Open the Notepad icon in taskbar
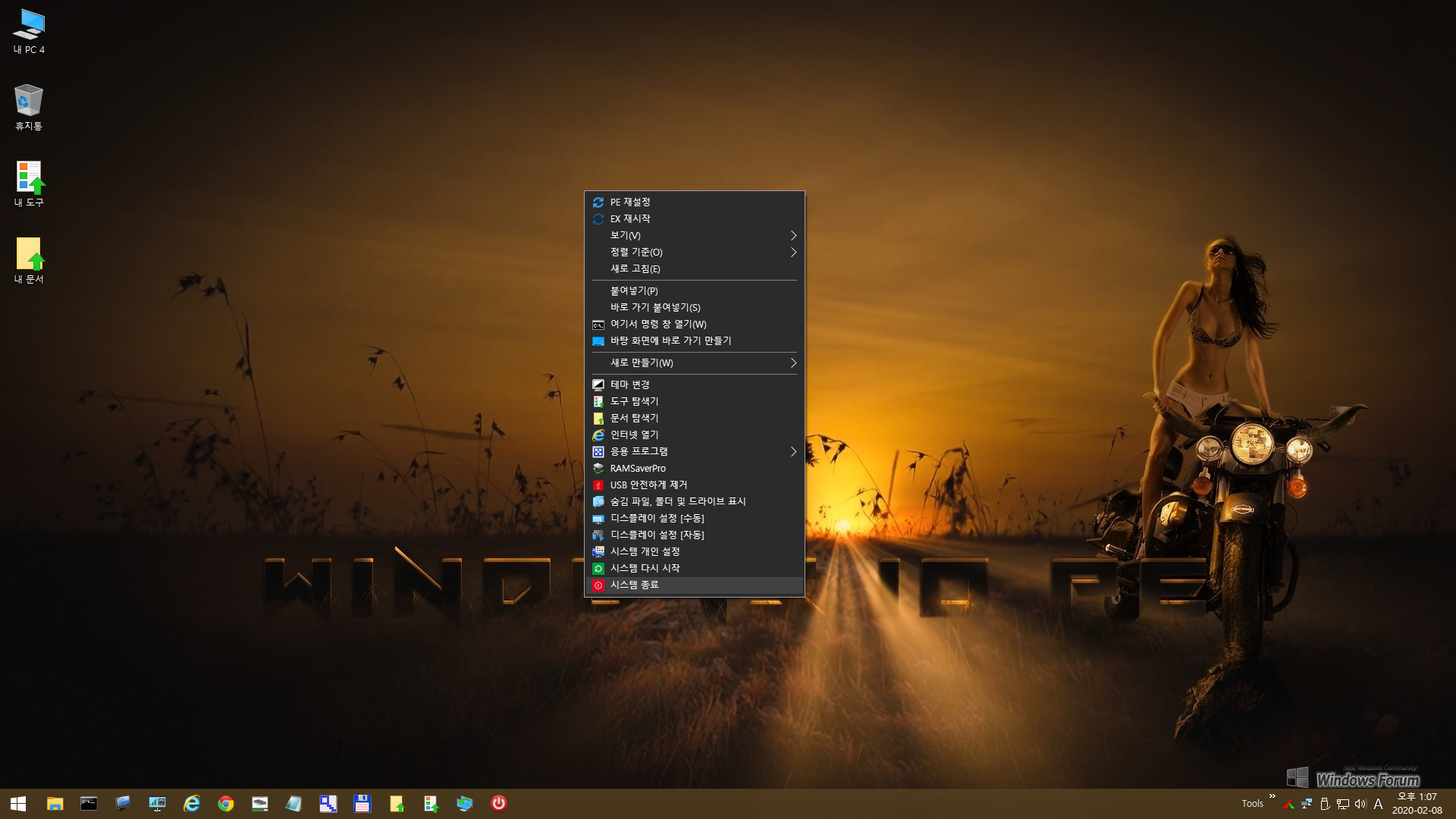Viewport: 1456px width, 819px height. (x=293, y=803)
